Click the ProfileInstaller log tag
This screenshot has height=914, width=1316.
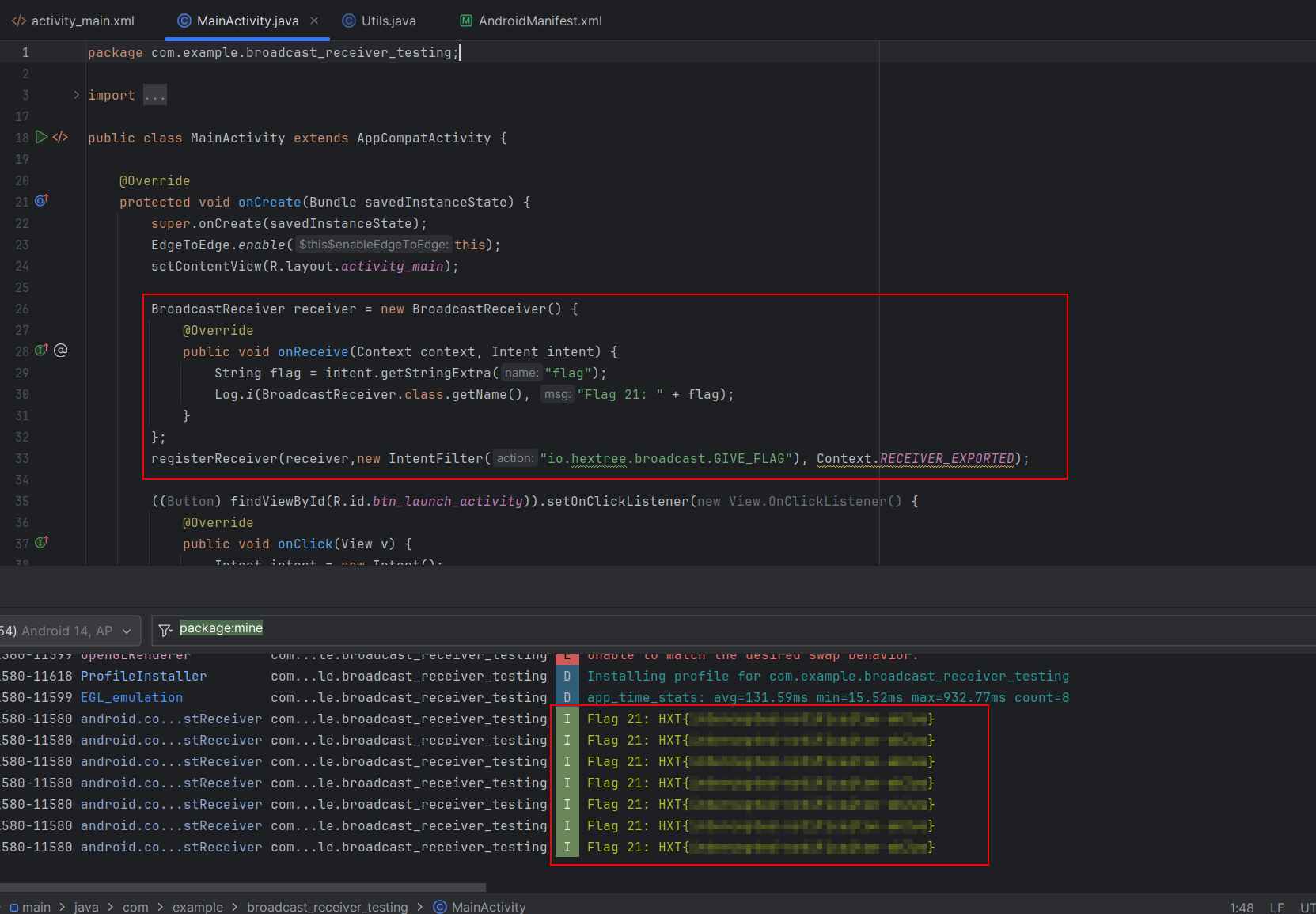tap(143, 677)
